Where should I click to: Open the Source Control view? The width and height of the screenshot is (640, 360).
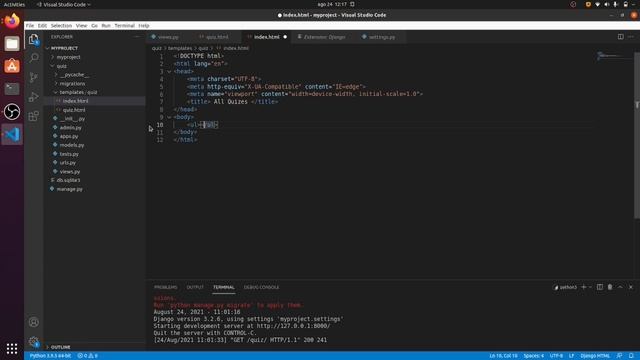coord(34,77)
